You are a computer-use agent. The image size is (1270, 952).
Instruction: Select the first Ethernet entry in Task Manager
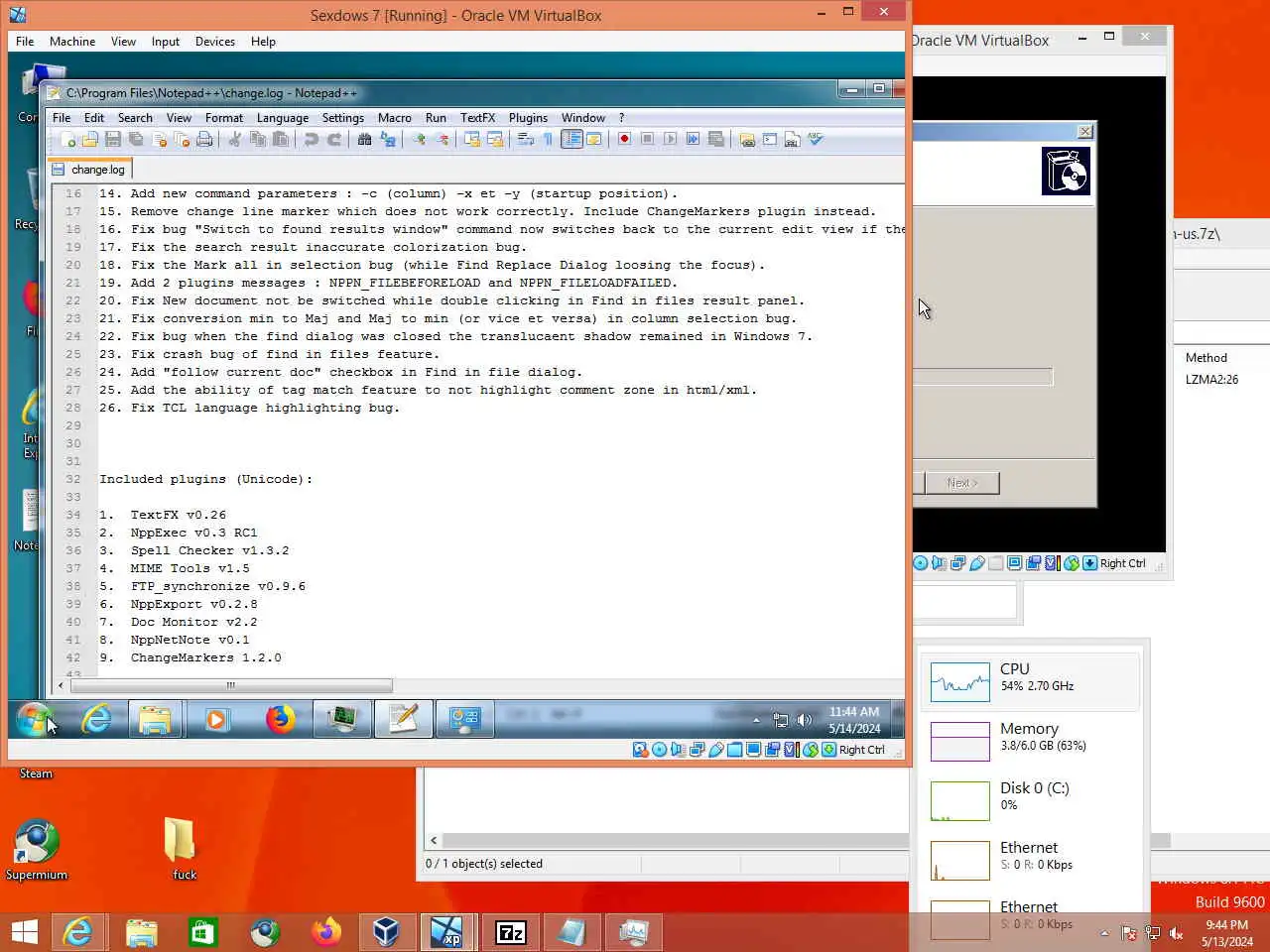tap(1031, 860)
